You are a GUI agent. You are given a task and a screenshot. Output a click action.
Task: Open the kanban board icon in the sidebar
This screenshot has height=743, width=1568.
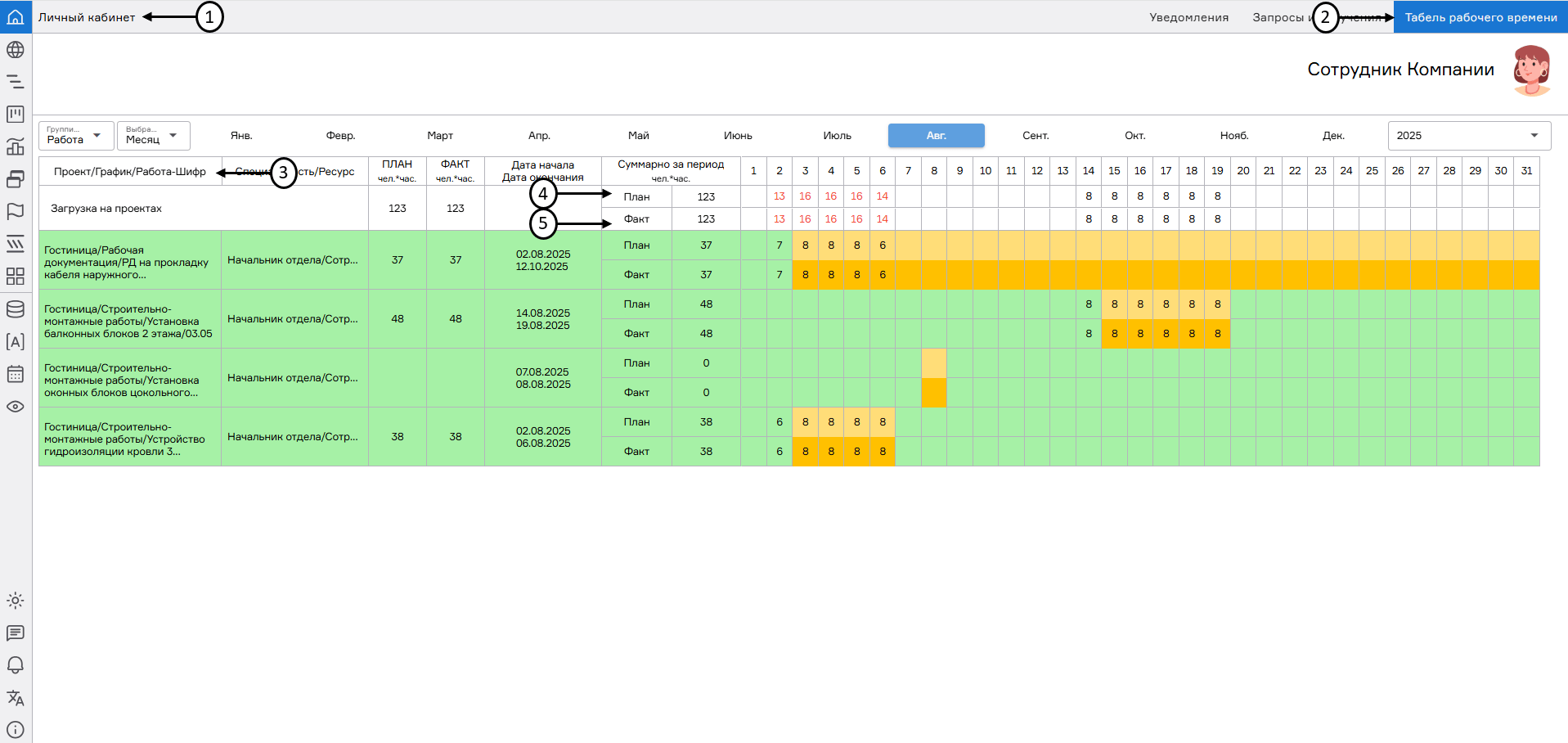coord(16,115)
